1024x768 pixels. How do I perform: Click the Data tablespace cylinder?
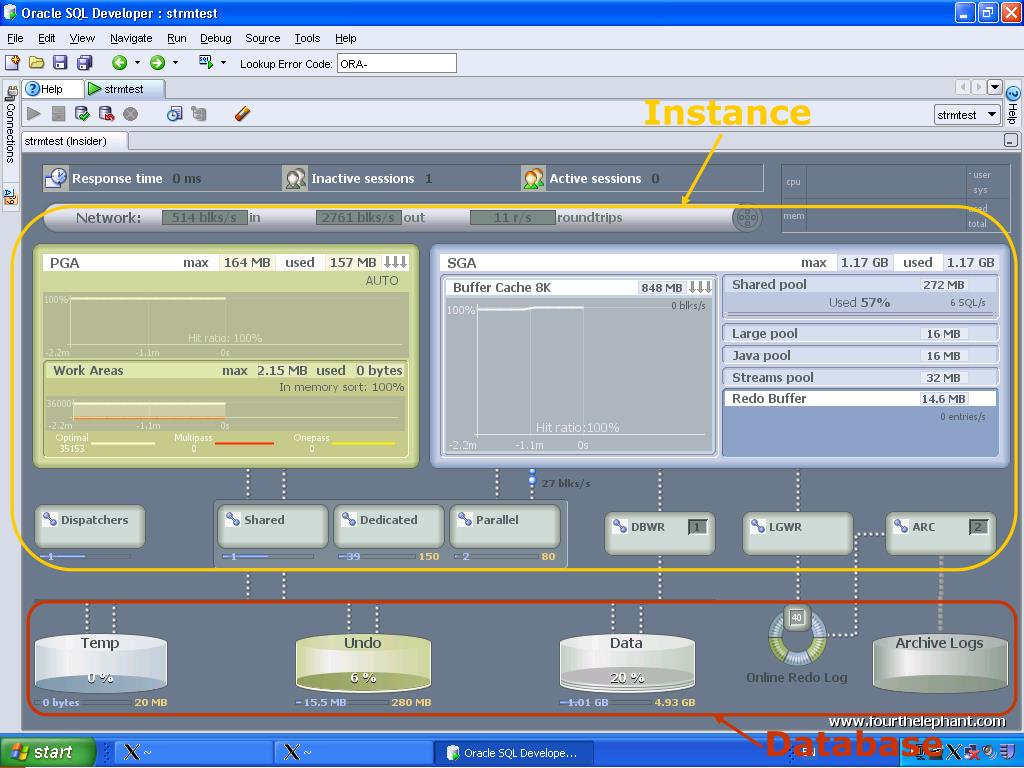pos(627,662)
